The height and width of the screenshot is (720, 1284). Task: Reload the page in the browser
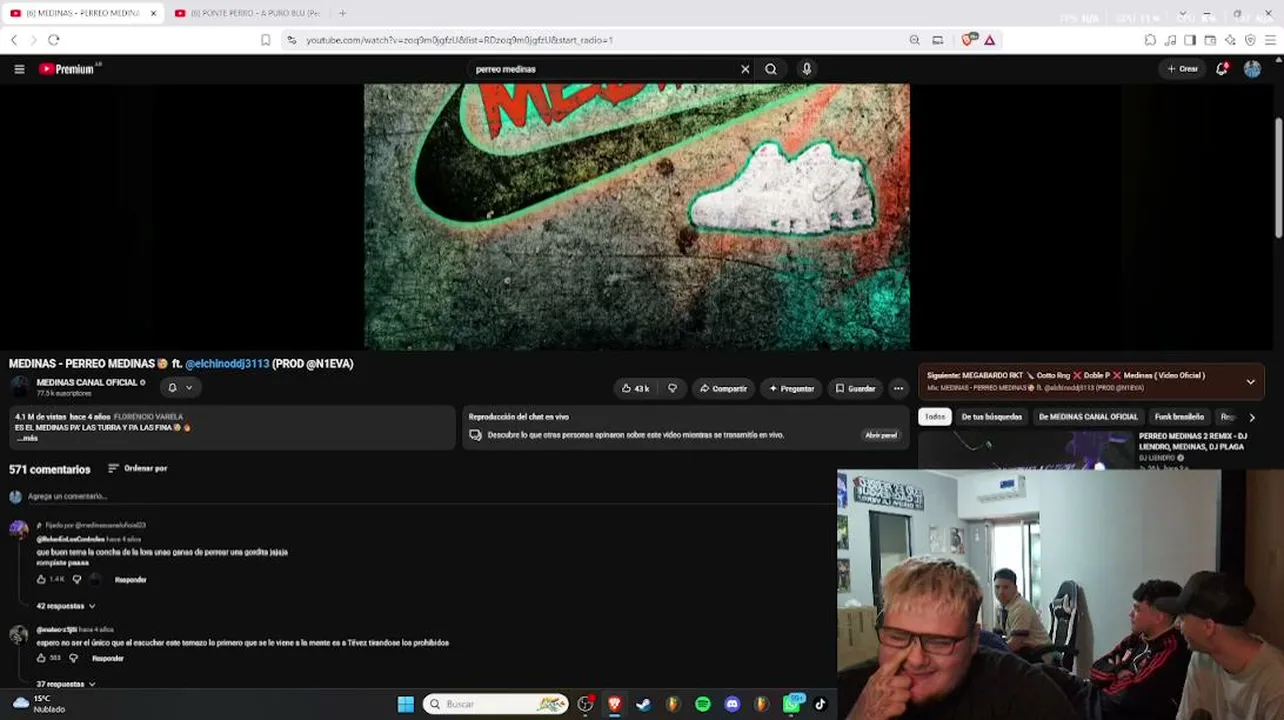coord(54,40)
